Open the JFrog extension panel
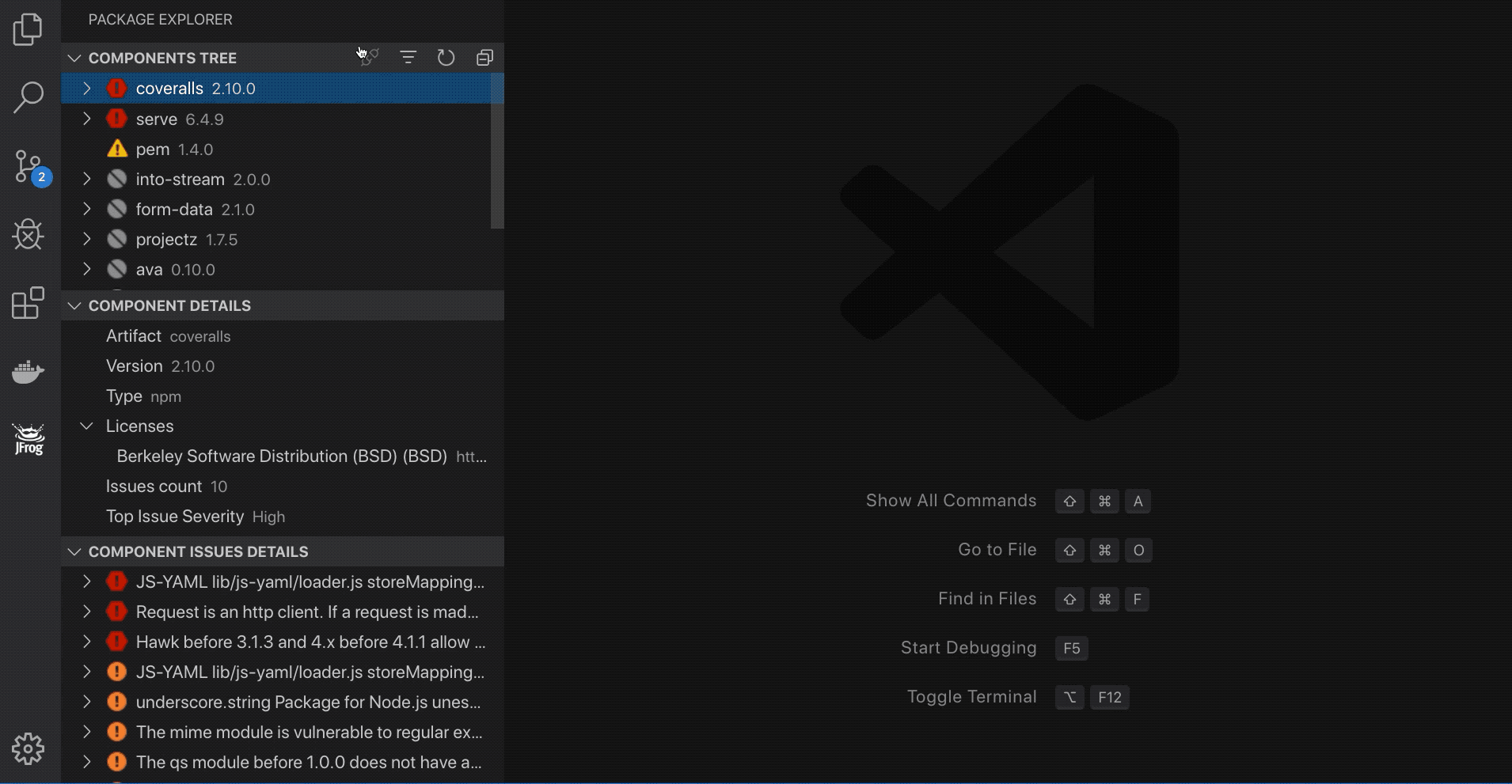1512x784 pixels. (28, 440)
